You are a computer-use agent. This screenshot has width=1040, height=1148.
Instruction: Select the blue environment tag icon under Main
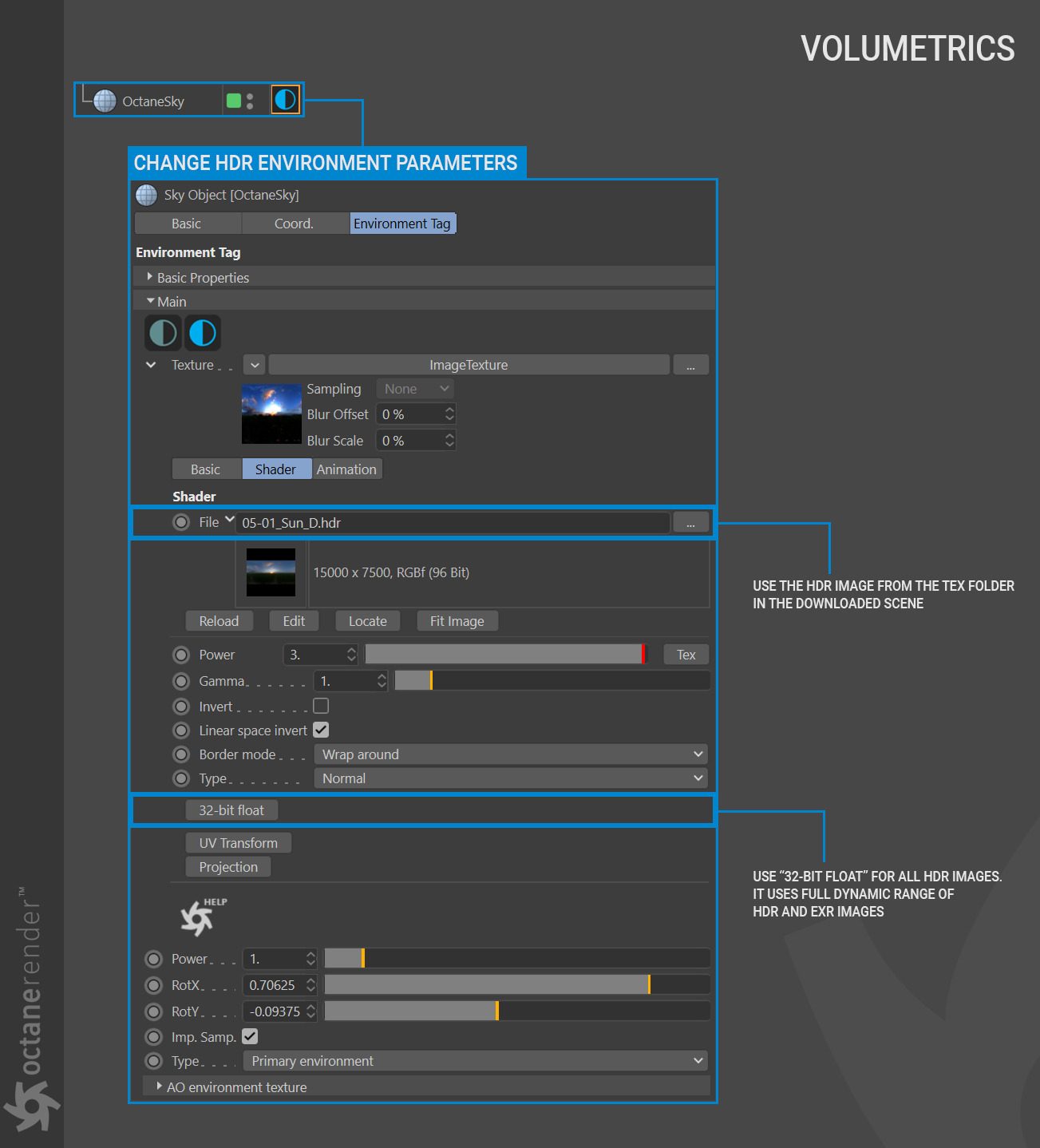pyautogui.click(x=203, y=333)
